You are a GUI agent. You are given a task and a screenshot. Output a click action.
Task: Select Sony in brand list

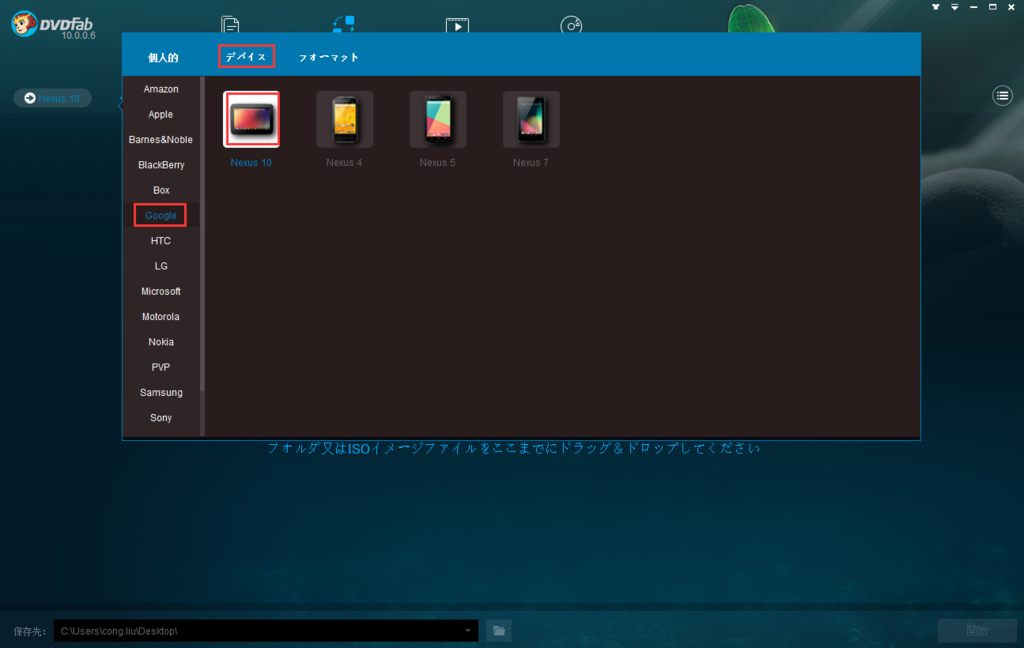click(x=161, y=418)
